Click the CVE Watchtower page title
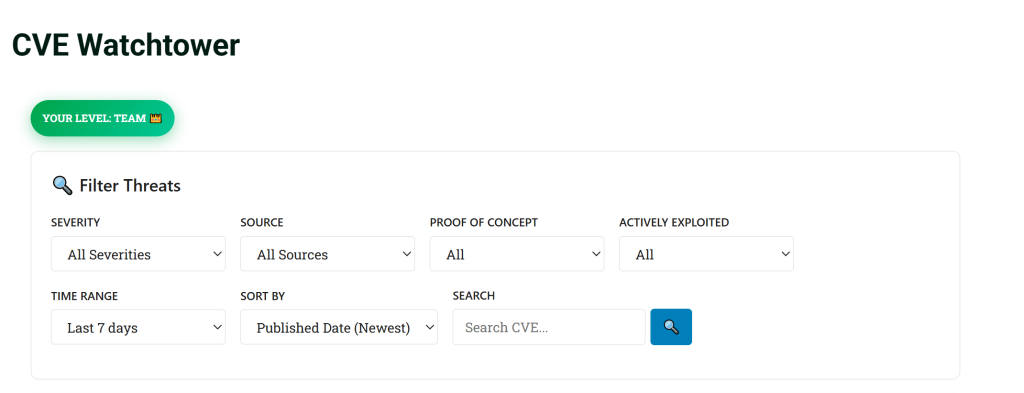Viewport: 1024px width, 393px height. 126,45
